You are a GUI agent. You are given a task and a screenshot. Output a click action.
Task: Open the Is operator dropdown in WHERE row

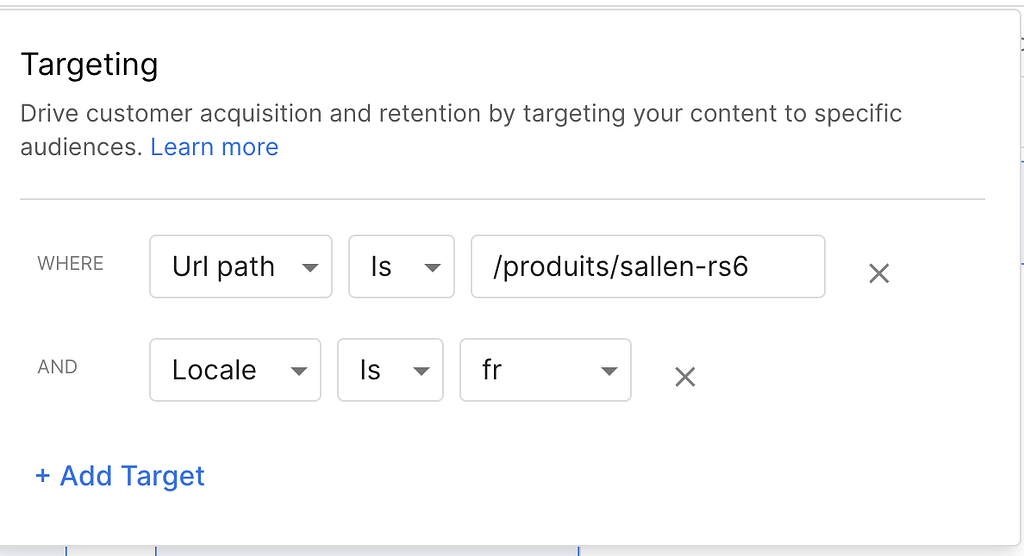tap(402, 267)
